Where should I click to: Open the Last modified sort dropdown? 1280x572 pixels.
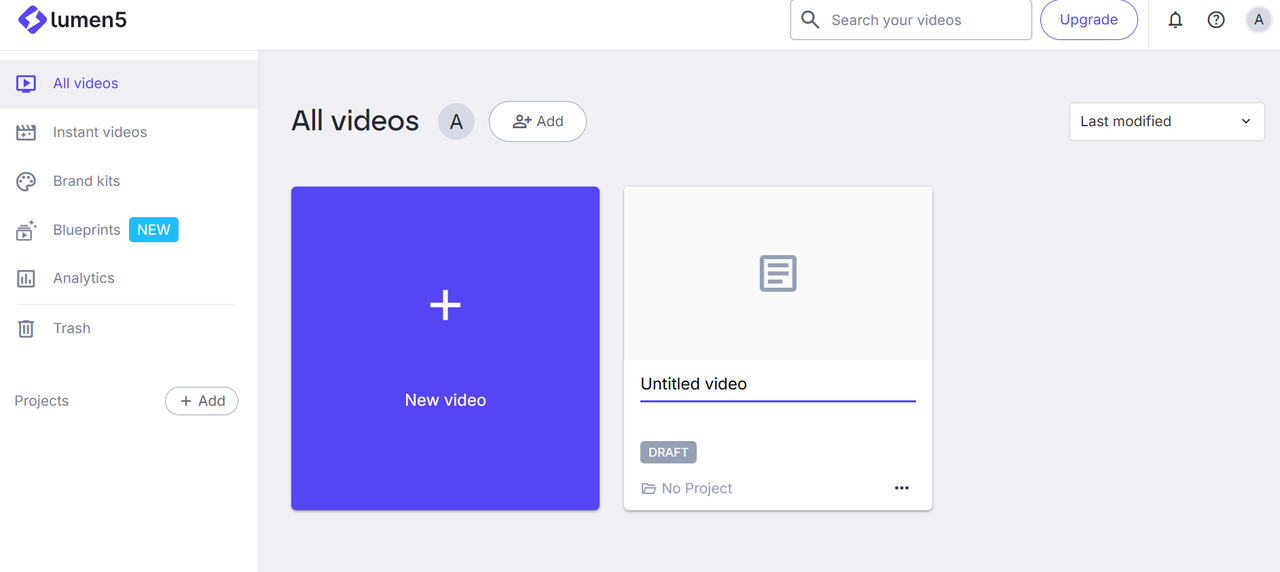click(1167, 121)
